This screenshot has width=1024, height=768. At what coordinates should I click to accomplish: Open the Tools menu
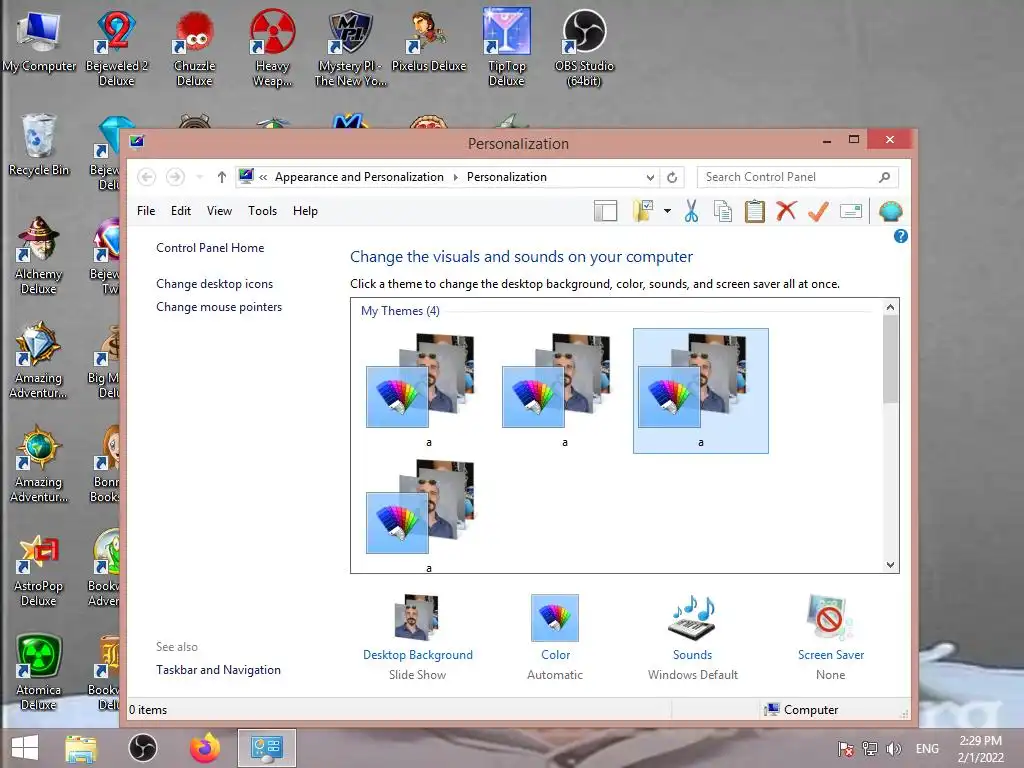coord(263,211)
